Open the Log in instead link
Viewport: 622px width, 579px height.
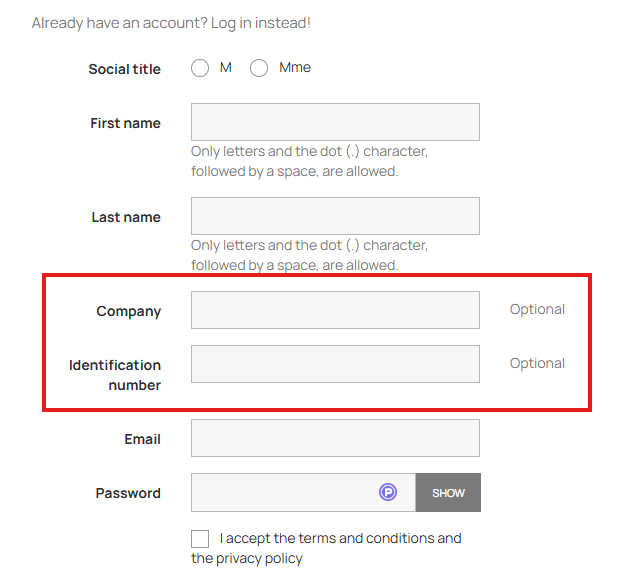pyautogui.click(x=260, y=22)
